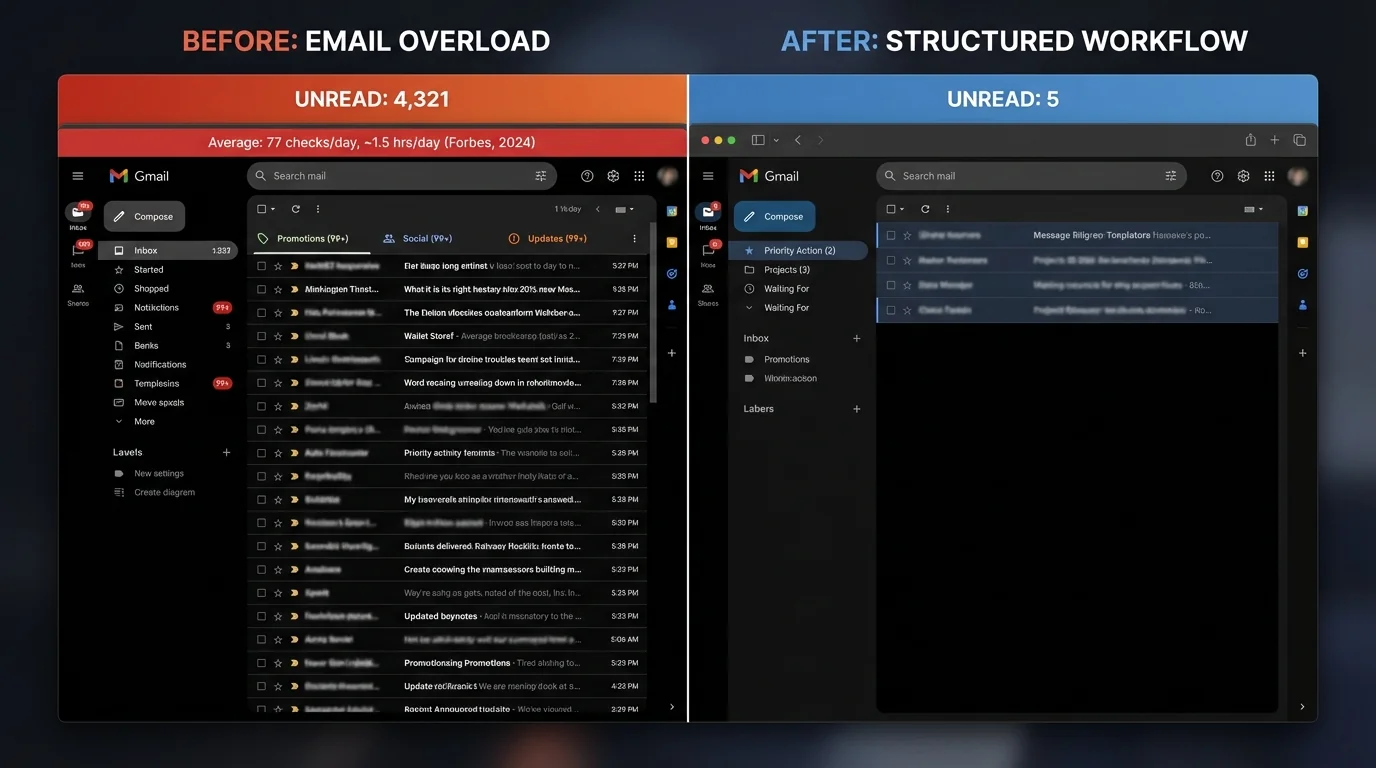Open the Google apps grid

(639, 175)
